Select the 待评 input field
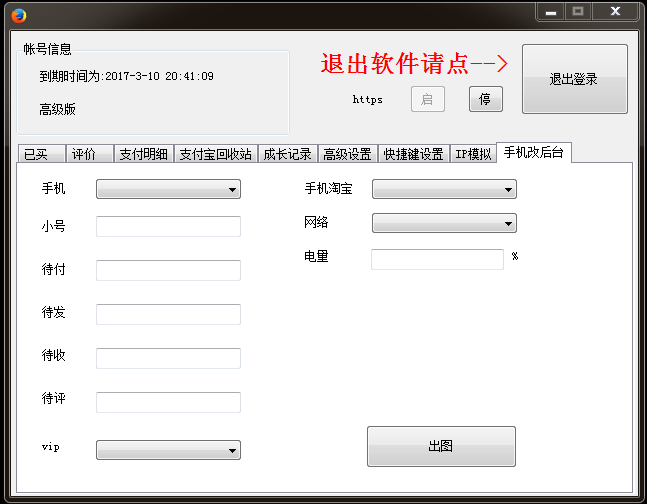Viewport: 647px width, 504px height. pos(168,402)
